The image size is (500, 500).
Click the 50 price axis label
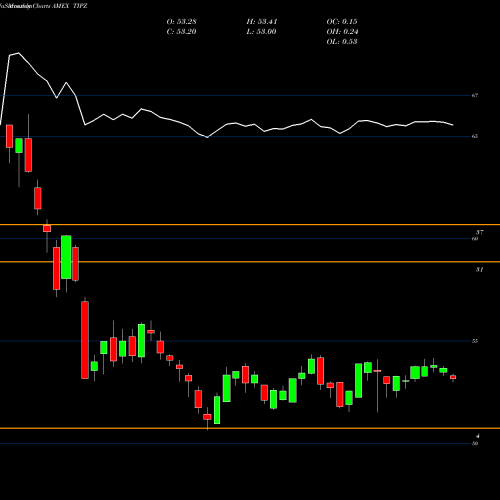pyautogui.click(x=475, y=444)
